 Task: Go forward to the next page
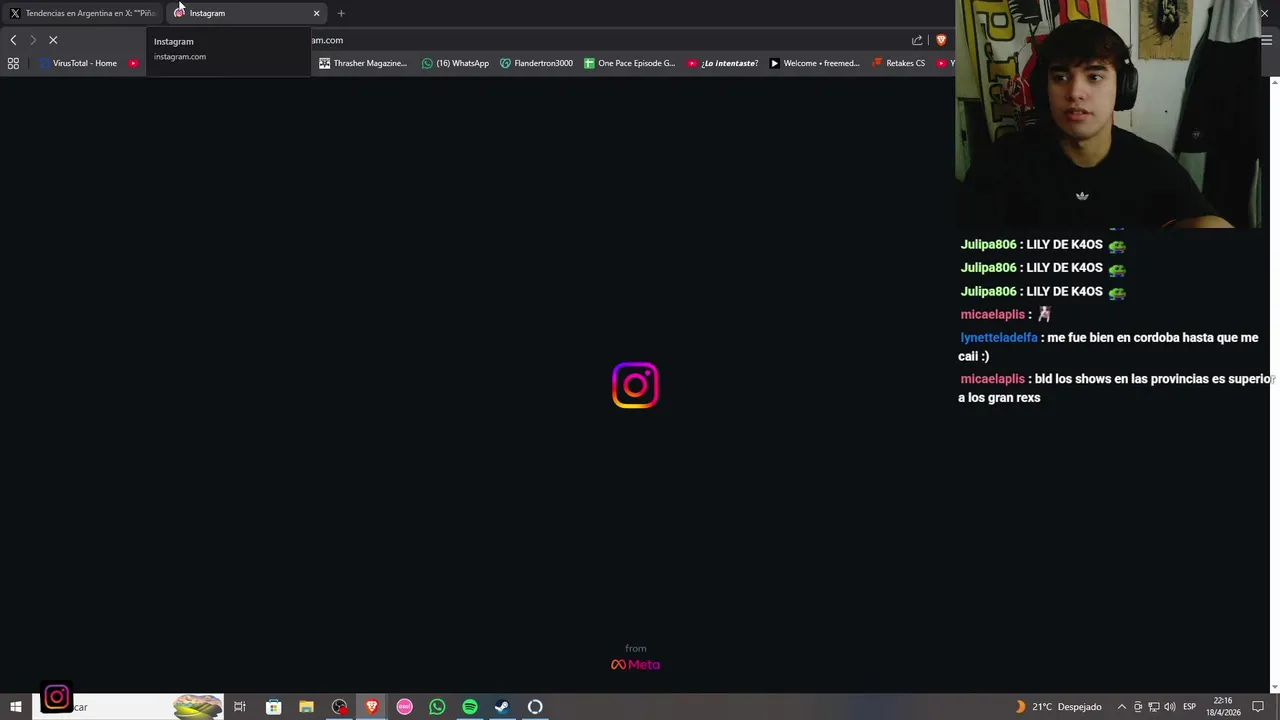(x=33, y=40)
